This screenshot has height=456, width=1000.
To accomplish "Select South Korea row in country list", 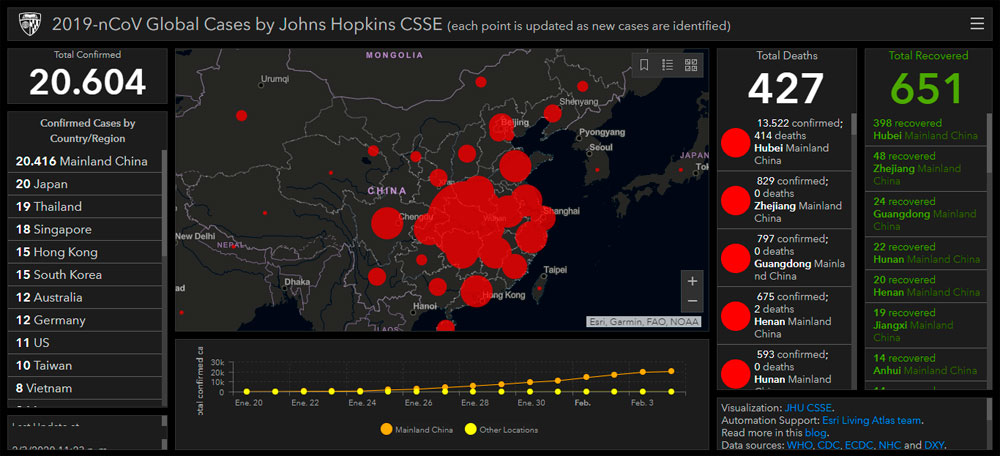I will (x=85, y=275).
